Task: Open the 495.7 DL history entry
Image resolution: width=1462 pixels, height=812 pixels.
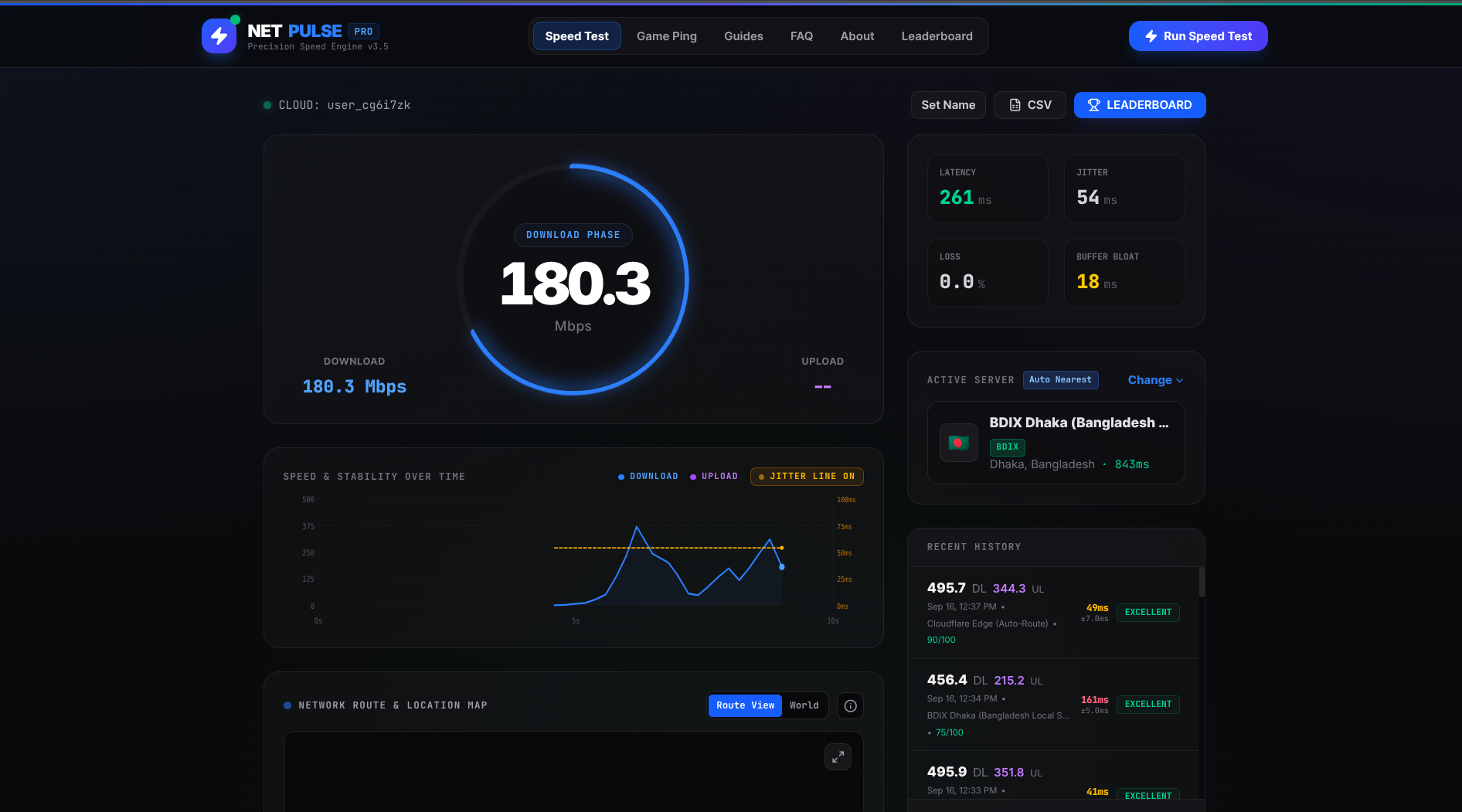Action: pyautogui.click(x=1053, y=613)
